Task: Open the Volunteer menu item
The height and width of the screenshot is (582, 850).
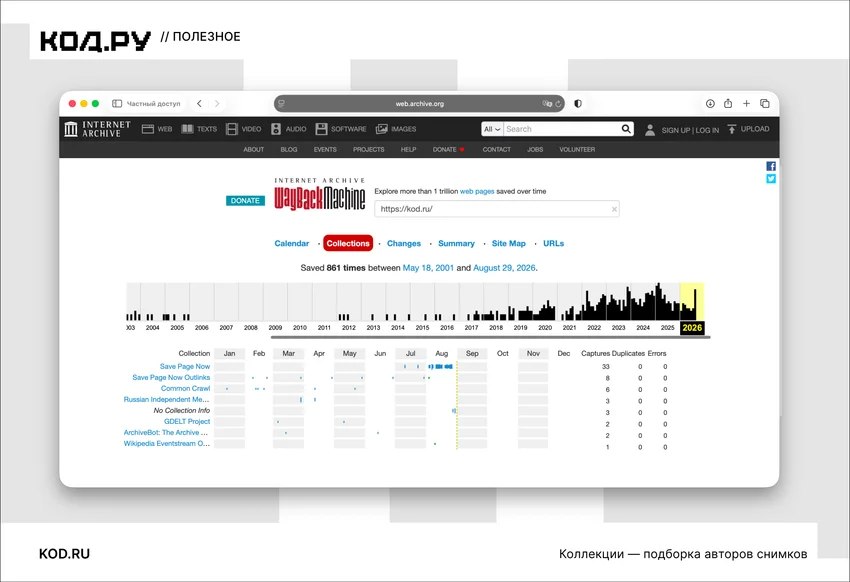Action: [577, 150]
